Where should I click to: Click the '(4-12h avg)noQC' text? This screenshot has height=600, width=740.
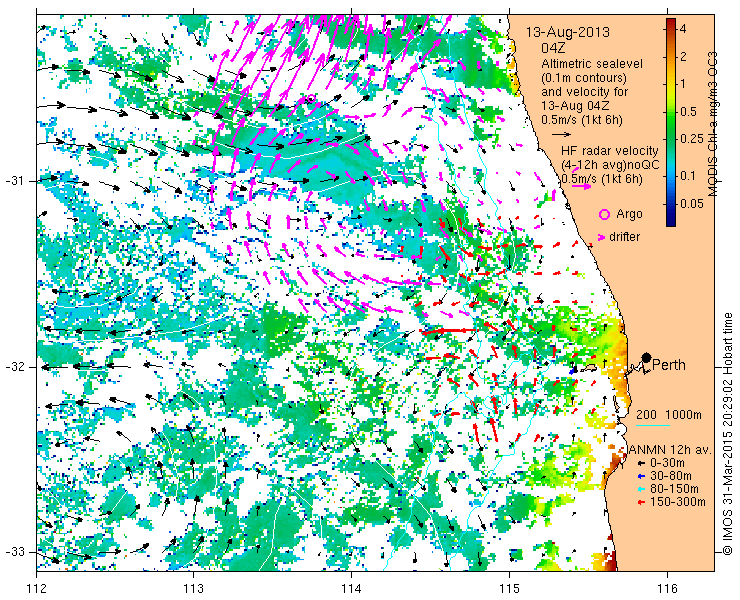pos(610,165)
